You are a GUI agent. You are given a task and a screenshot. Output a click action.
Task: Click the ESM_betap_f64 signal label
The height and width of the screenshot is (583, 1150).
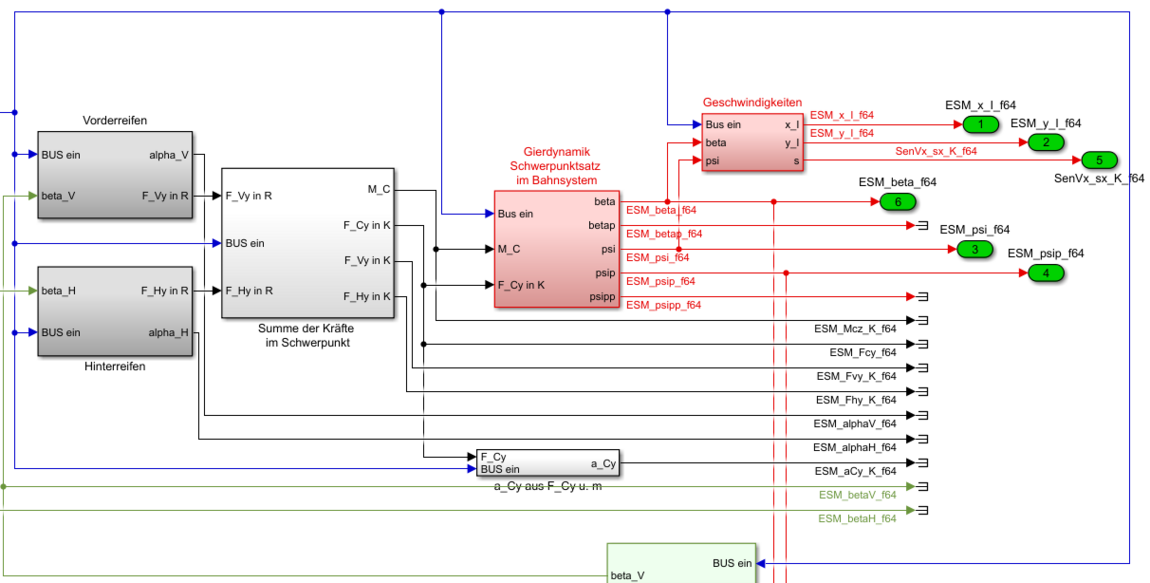[x=664, y=234]
